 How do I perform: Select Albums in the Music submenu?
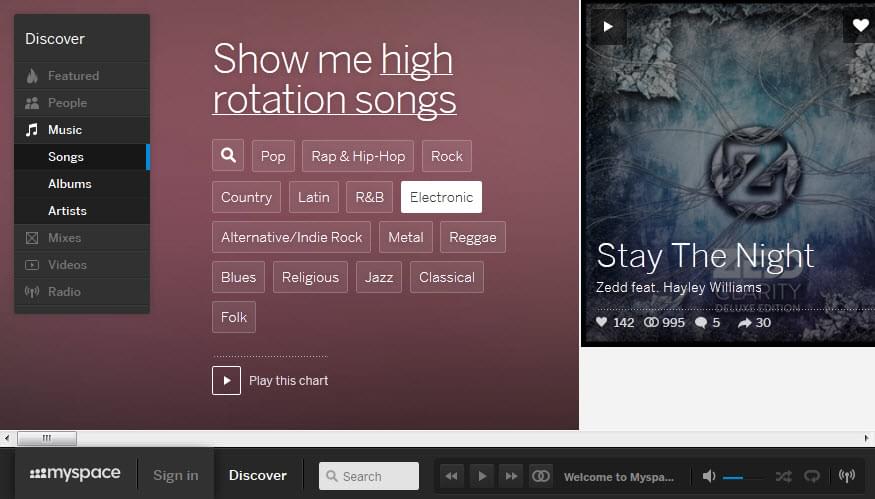[x=70, y=184]
